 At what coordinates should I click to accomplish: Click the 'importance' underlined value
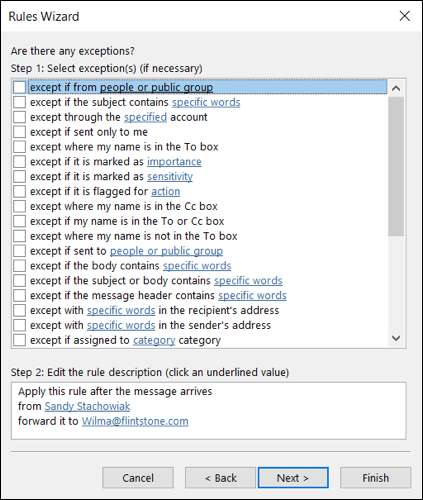(174, 162)
